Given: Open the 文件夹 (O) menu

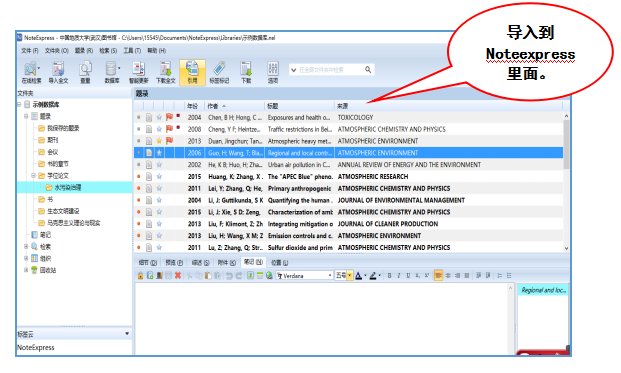Looking at the screenshot, I should [57, 51].
